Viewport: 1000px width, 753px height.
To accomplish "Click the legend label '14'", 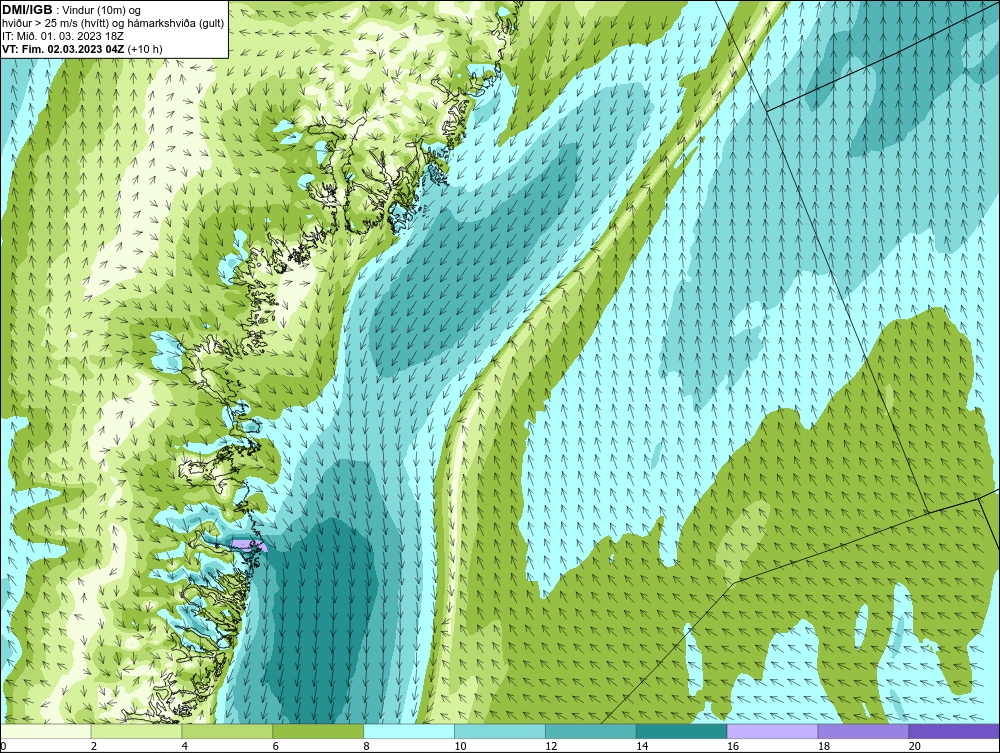I will pos(642,746).
